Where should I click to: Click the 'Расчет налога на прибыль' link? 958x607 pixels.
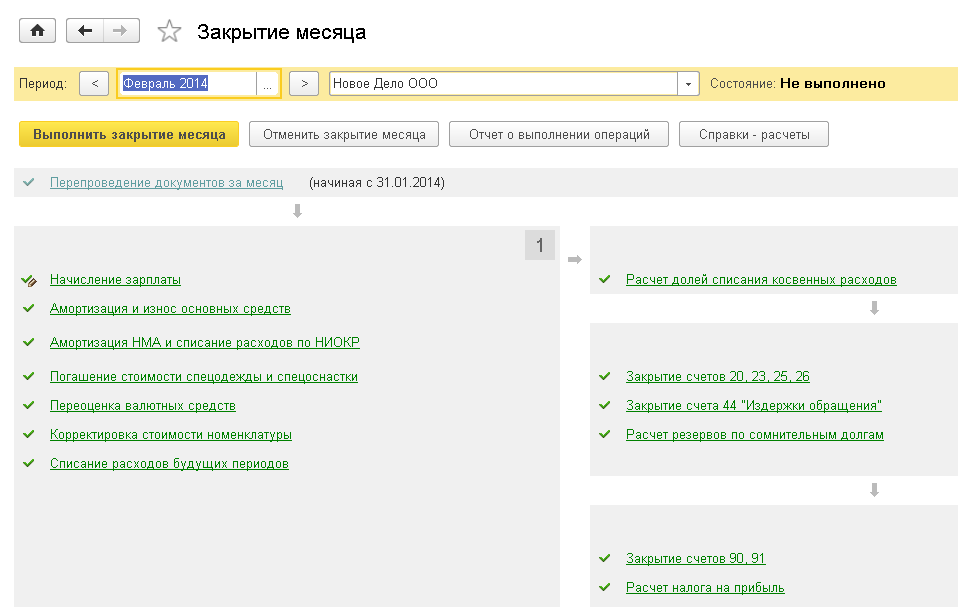pyautogui.click(x=705, y=587)
